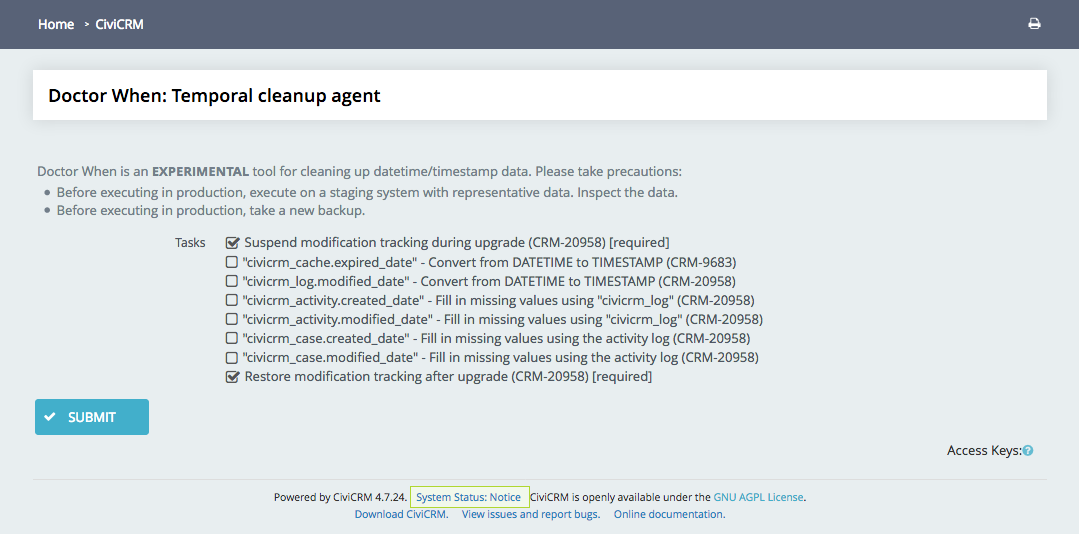Check civicrm_activity.modified_date fill missing values
This screenshot has height=534, width=1079.
tap(232, 319)
